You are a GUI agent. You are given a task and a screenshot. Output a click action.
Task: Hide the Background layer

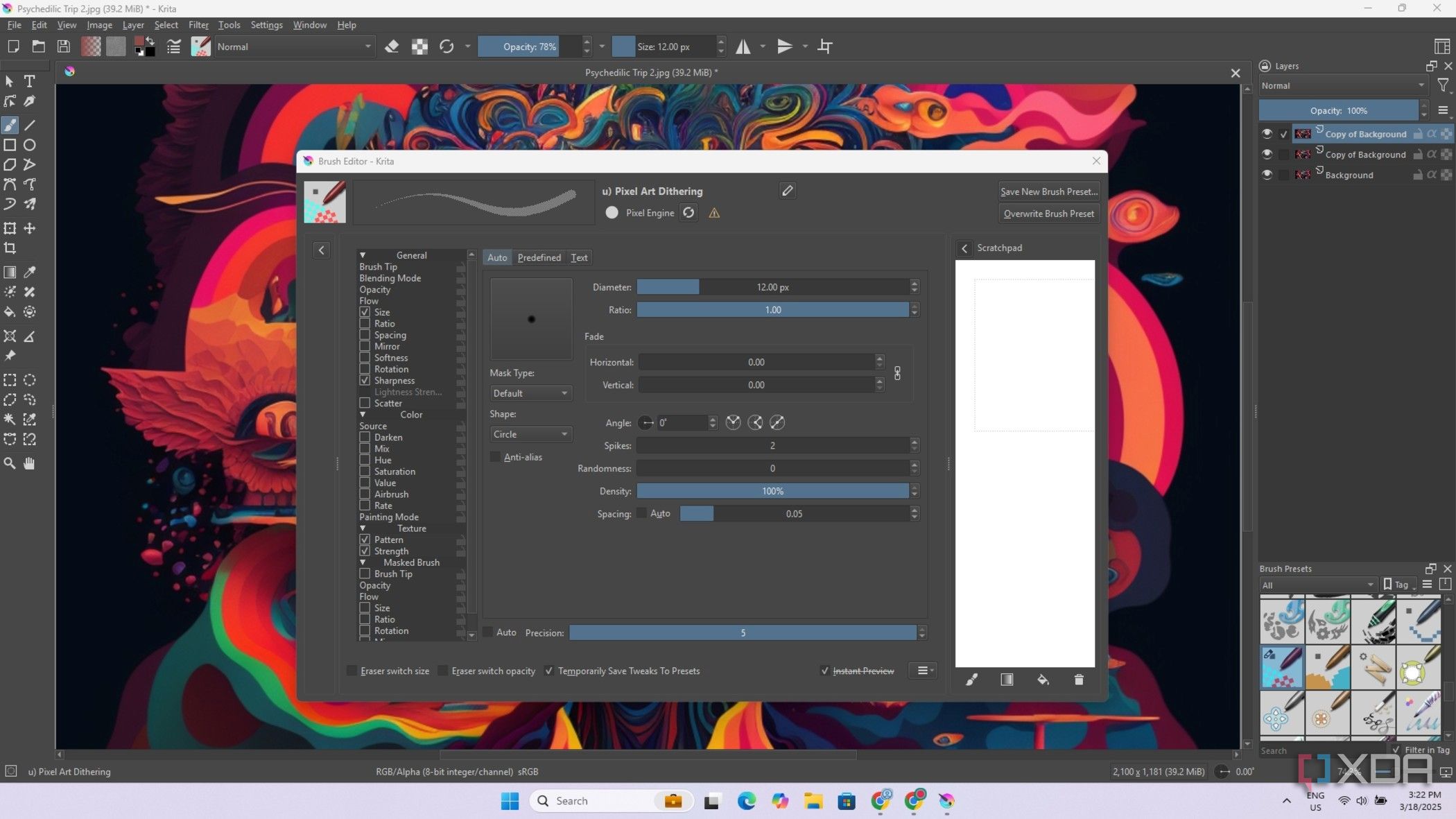[1267, 175]
